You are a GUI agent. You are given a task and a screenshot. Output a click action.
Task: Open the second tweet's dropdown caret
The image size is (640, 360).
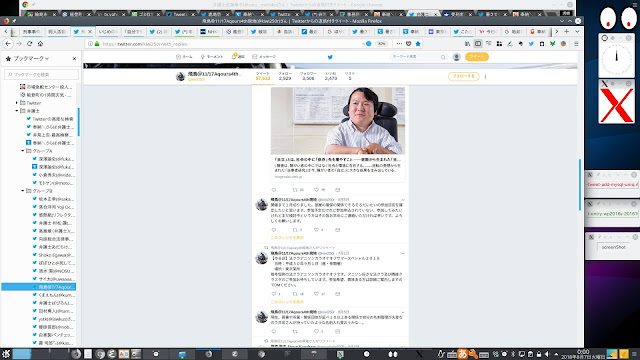point(403,200)
